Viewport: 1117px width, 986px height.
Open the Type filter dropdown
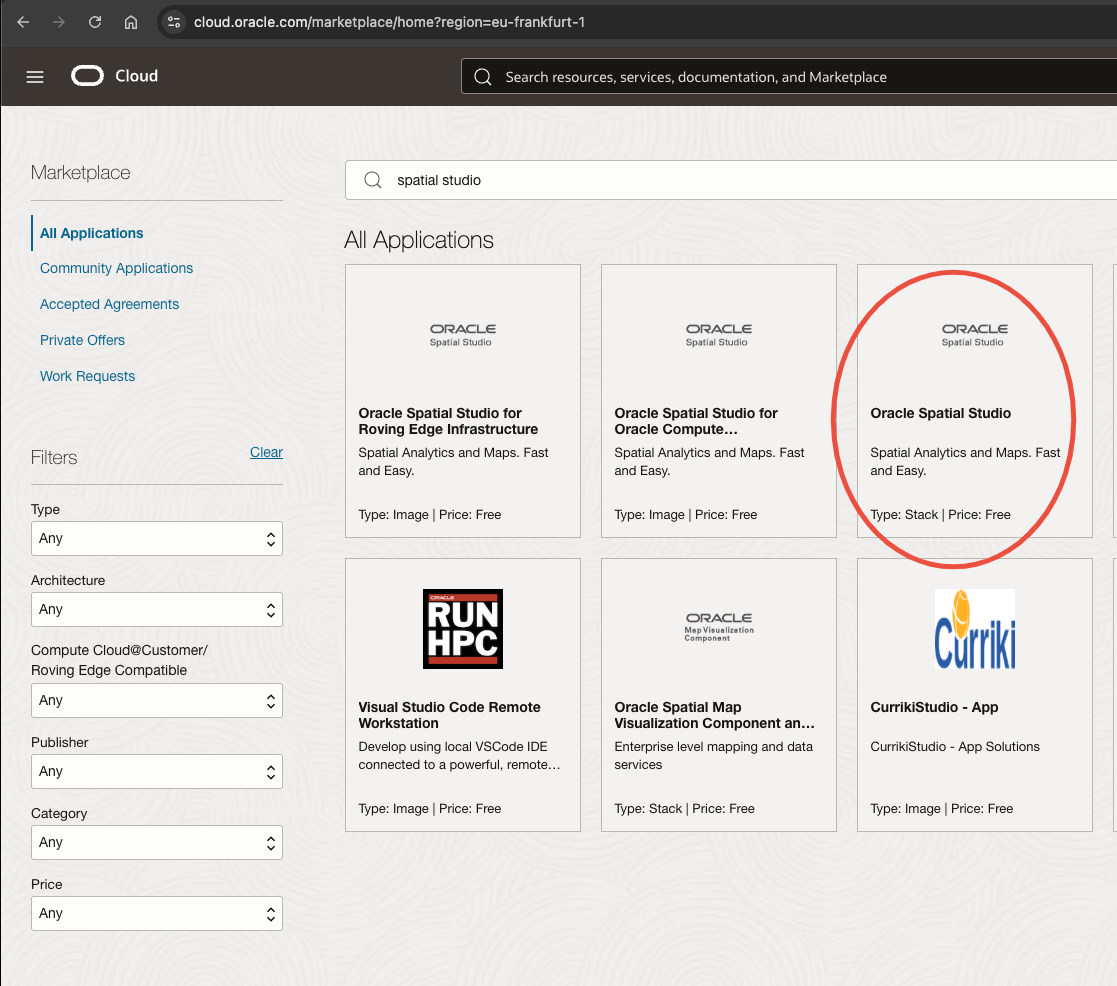coord(156,538)
